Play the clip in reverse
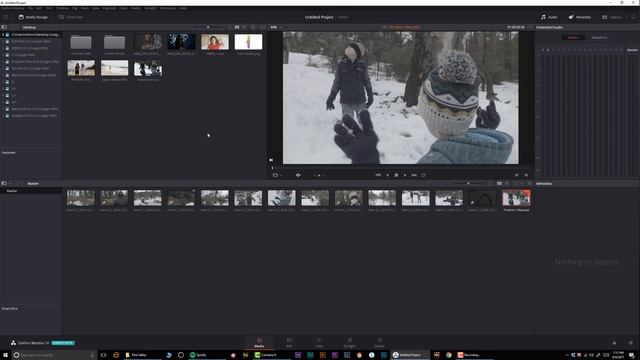Image resolution: width=640 pixels, height=360 pixels. [x=388, y=175]
